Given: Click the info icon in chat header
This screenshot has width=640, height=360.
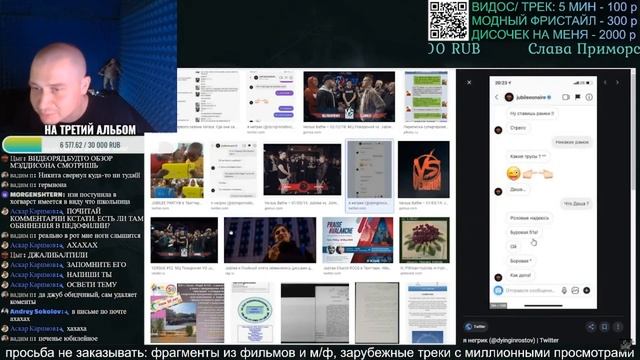Looking at the screenshot, I should [x=589, y=97].
